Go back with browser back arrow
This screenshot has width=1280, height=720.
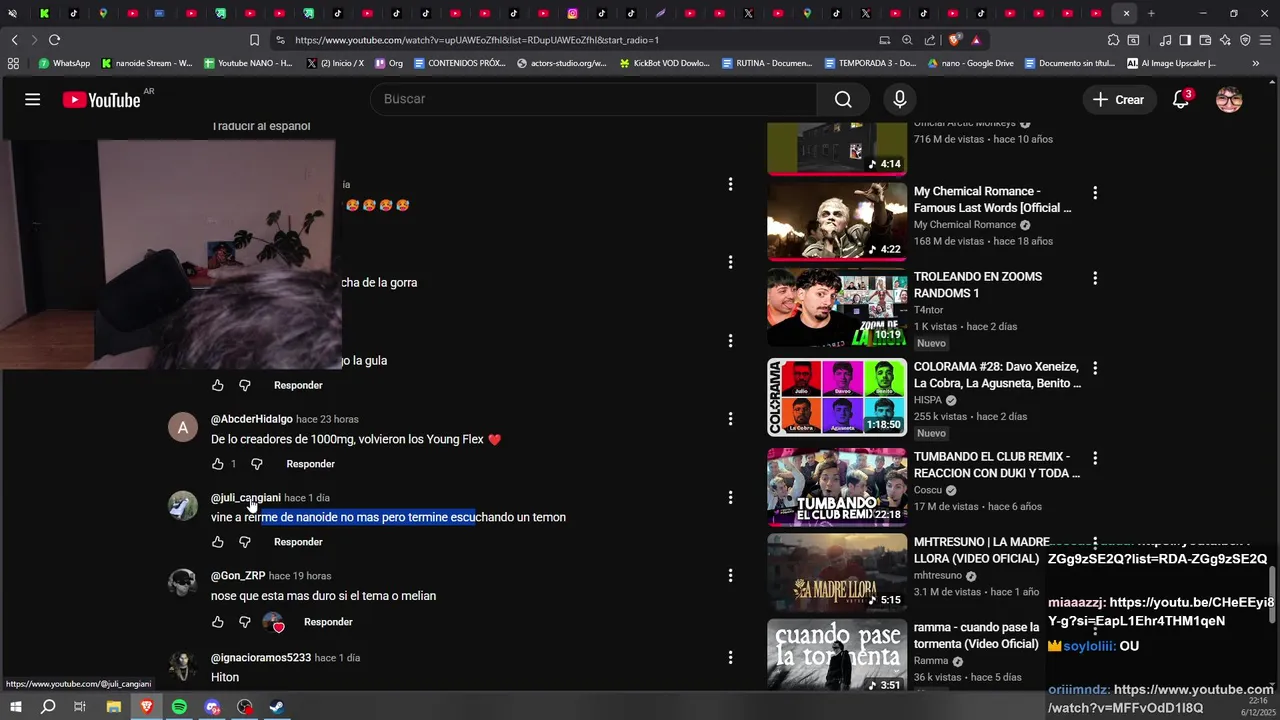(x=14, y=40)
